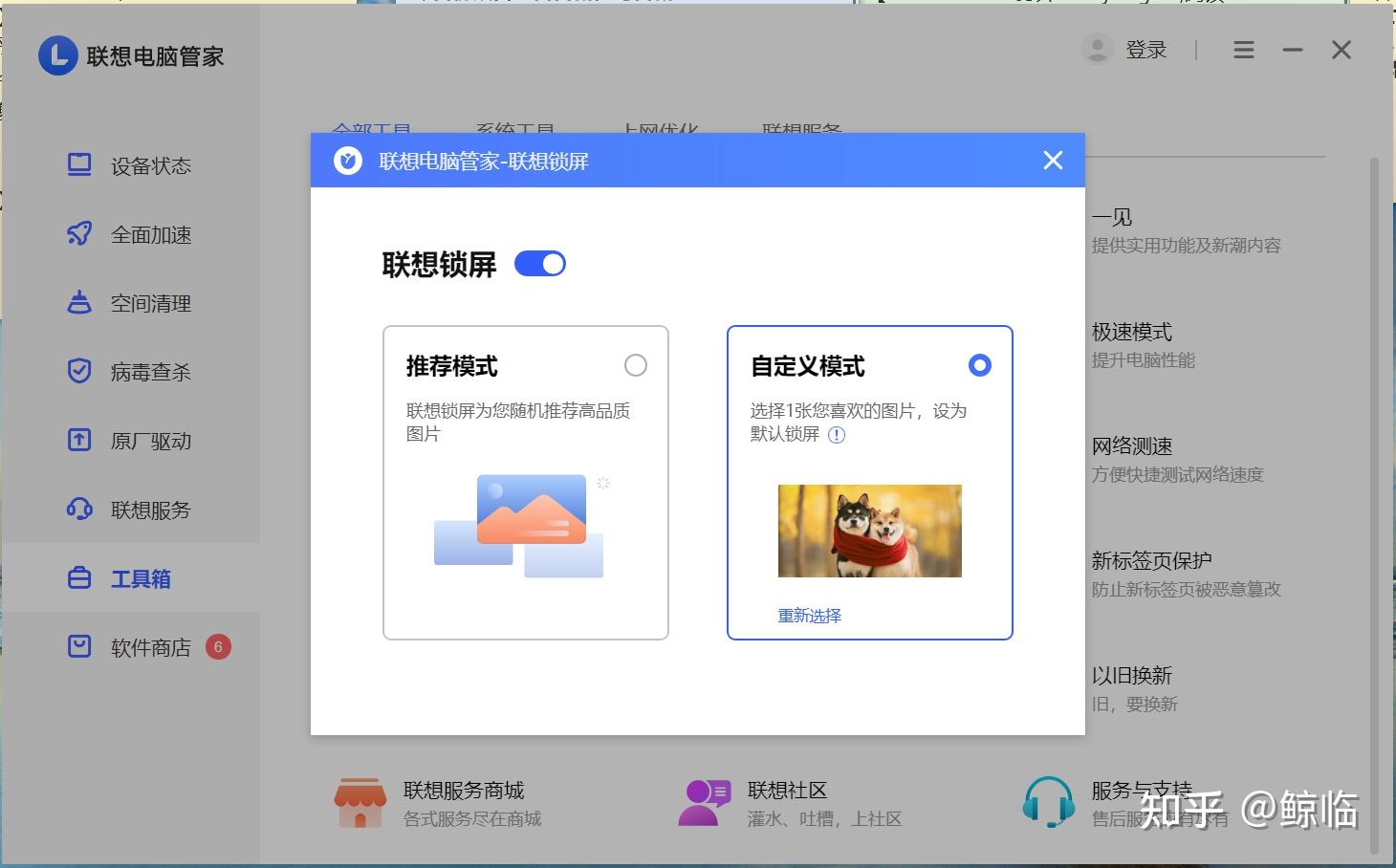Click the 病毒查杀 sidebar label
Viewport: 1396px width, 868px height.
(151, 372)
